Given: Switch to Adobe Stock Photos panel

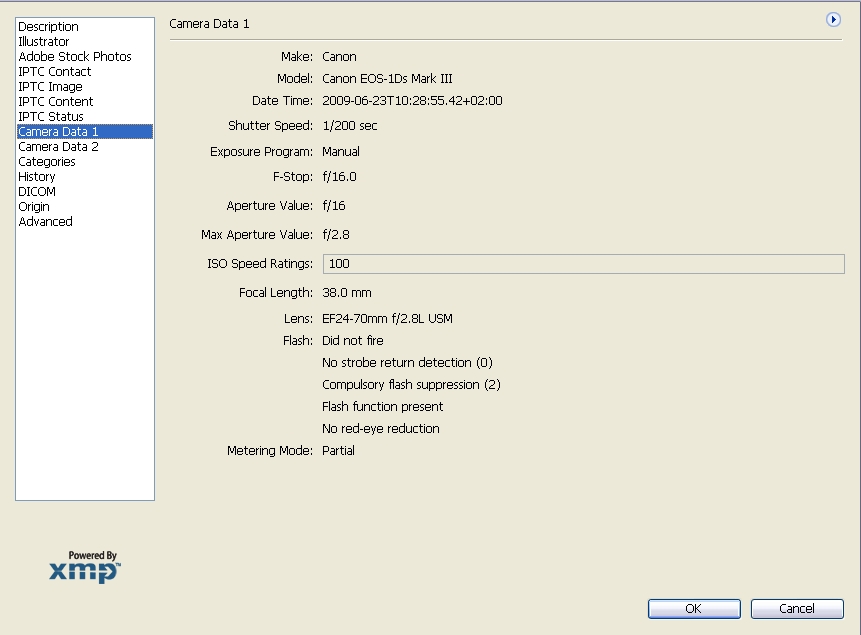Looking at the screenshot, I should click(75, 57).
